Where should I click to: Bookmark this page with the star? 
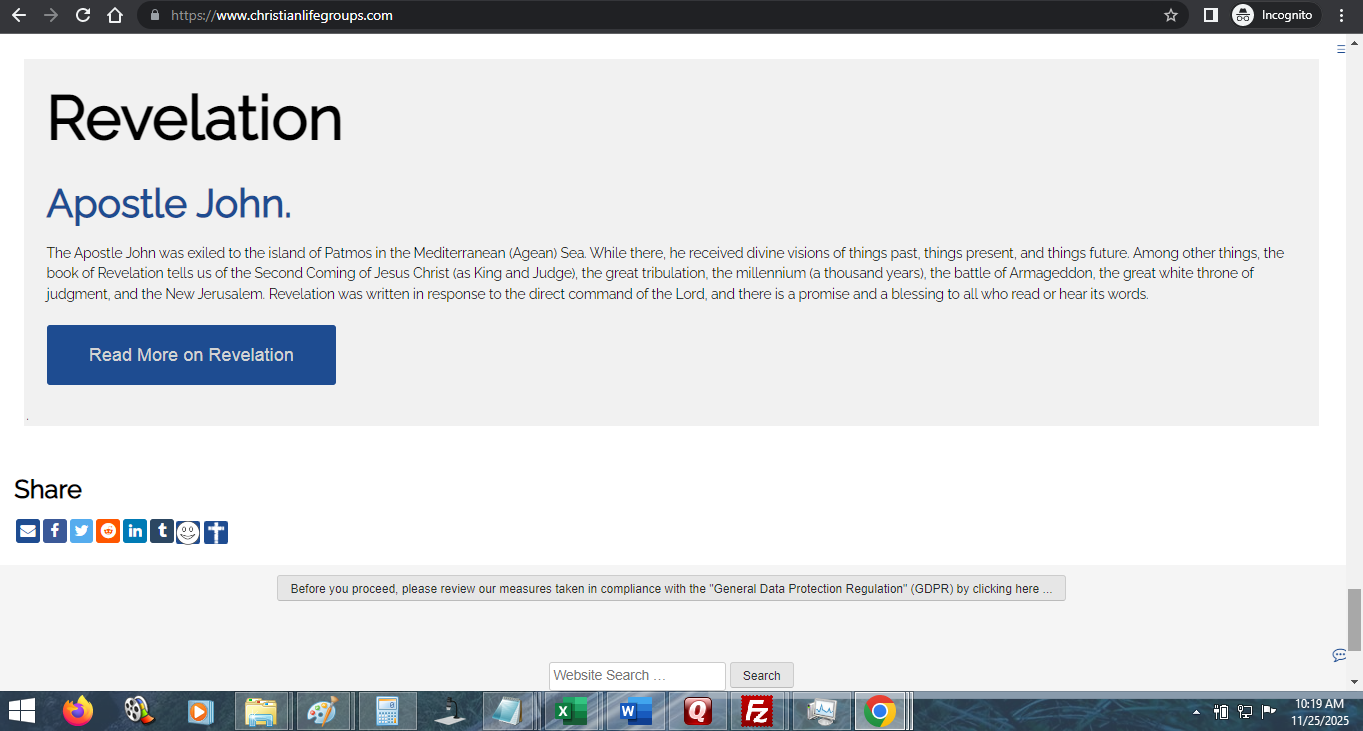point(1171,15)
